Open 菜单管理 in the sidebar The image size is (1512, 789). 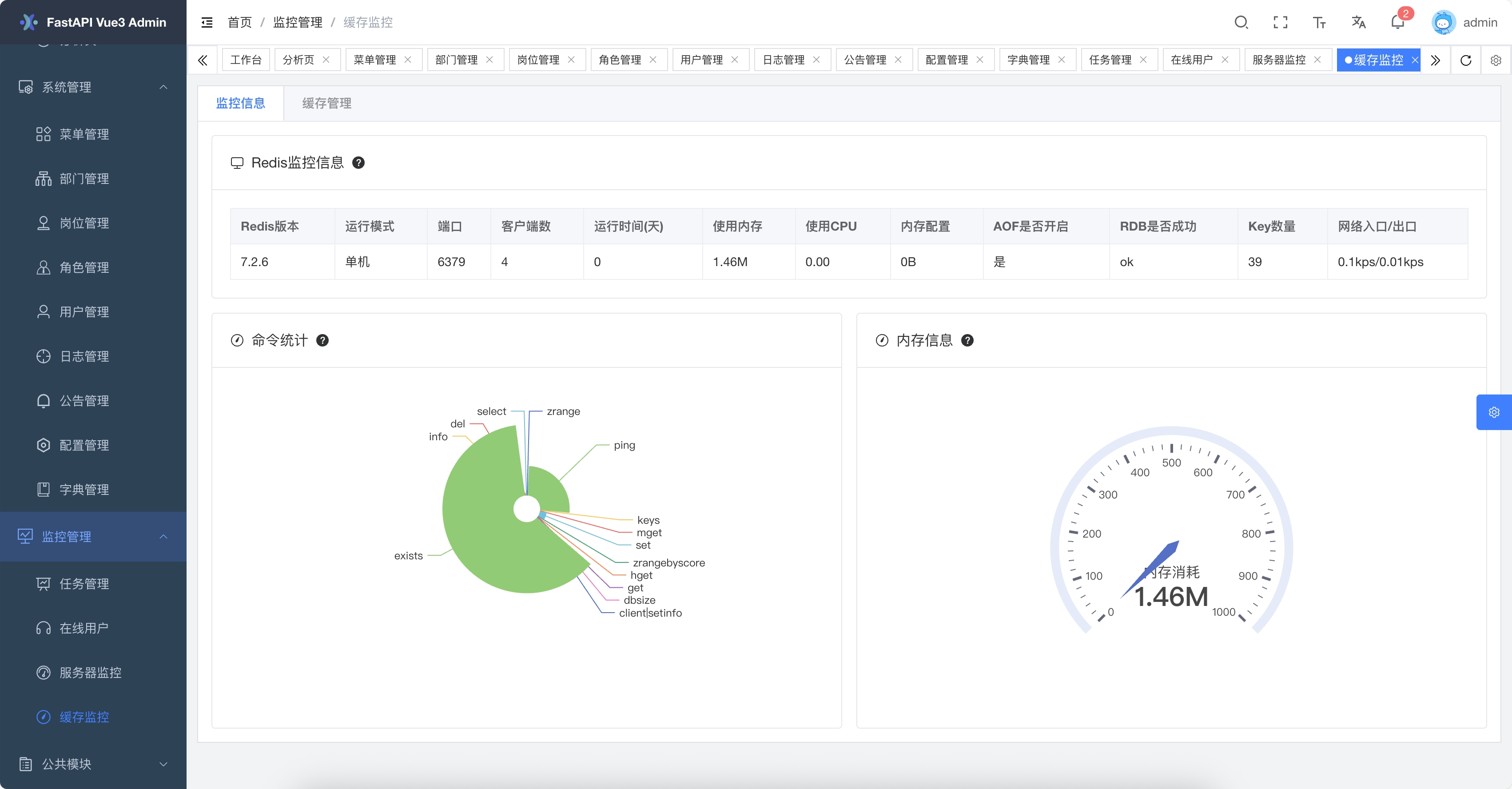click(93, 135)
